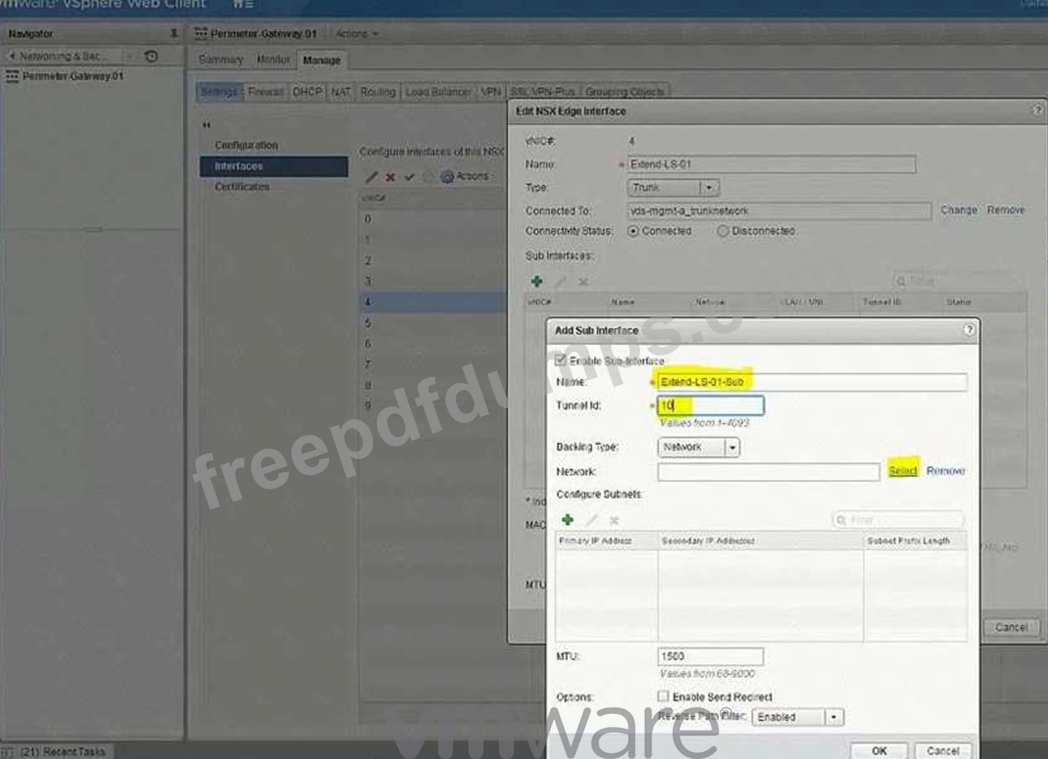Click the Connected To field showing vds-mgmt-a_trunknetwork
Screen dimensions: 1048x759
pos(779,211)
